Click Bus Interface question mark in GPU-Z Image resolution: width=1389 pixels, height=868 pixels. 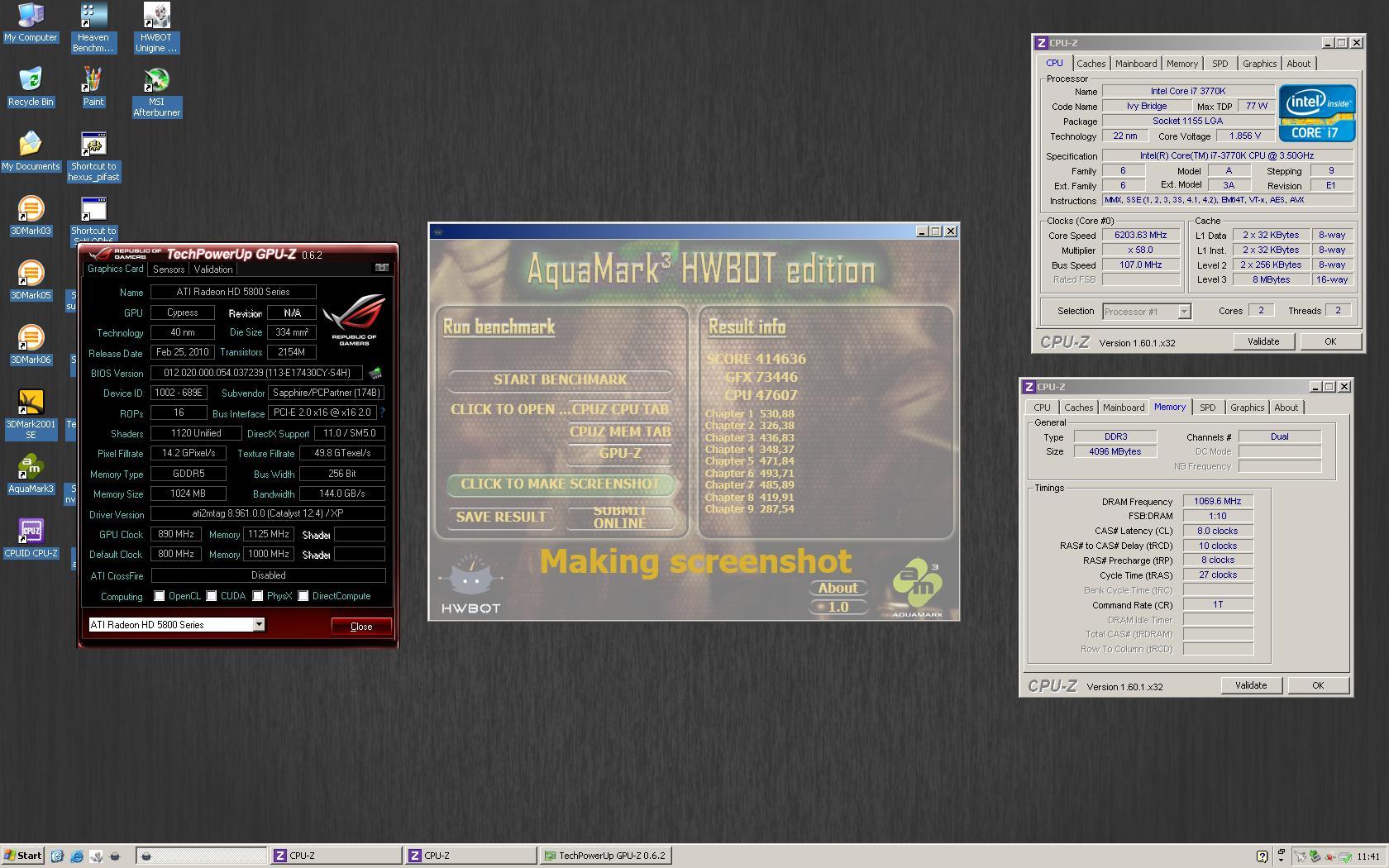[382, 413]
